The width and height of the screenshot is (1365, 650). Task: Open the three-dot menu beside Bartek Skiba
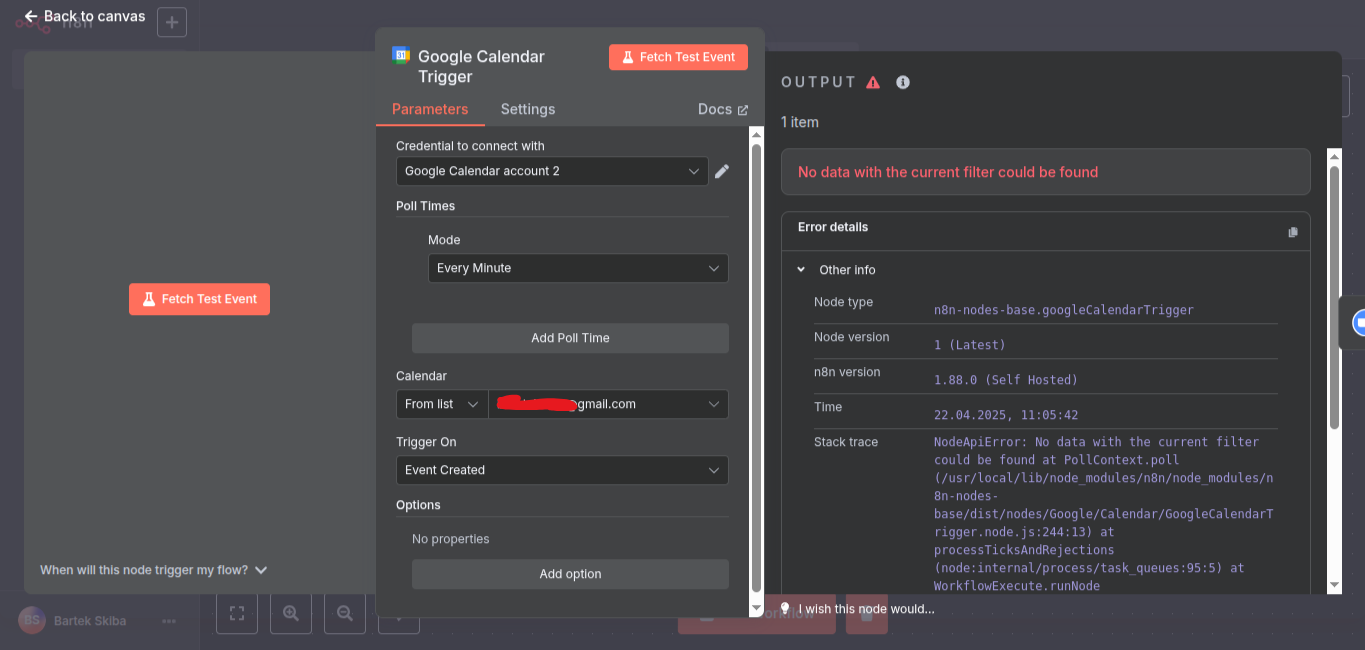tap(169, 621)
